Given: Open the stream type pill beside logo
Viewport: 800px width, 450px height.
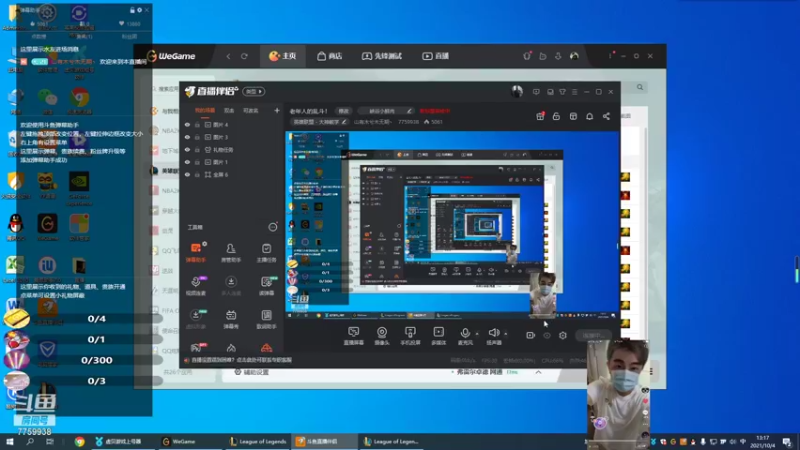Looking at the screenshot, I should coord(254,91).
